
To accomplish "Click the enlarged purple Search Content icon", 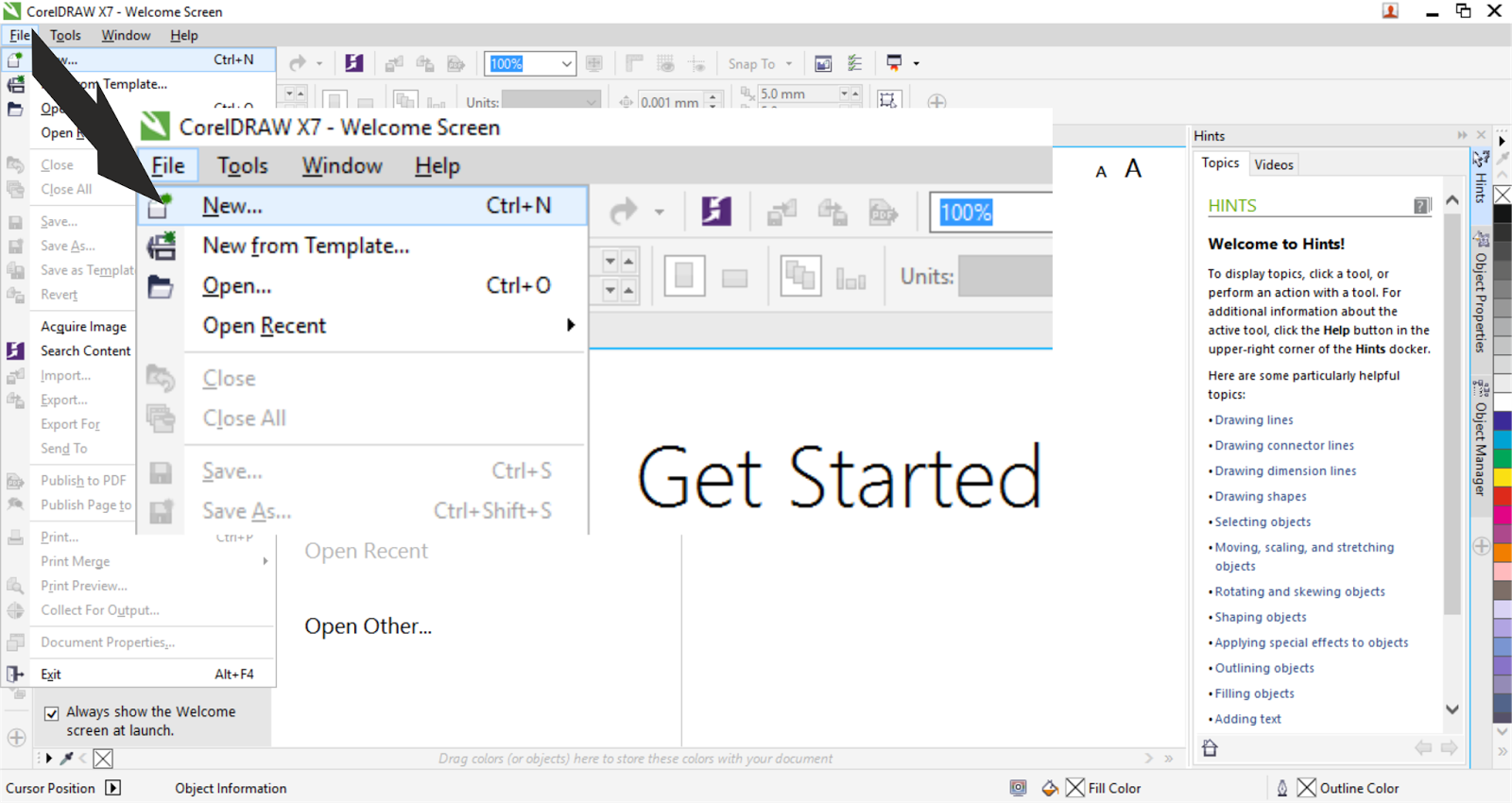I will click(x=716, y=211).
